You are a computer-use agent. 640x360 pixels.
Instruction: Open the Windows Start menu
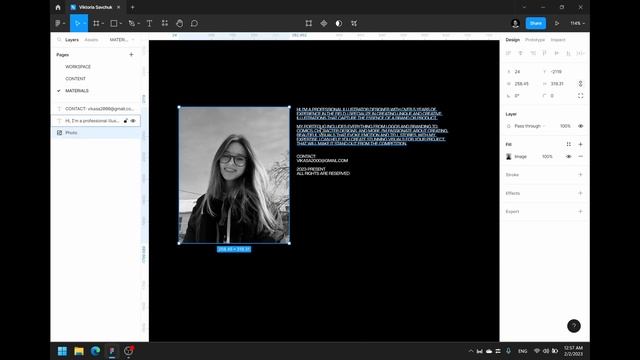point(62,351)
